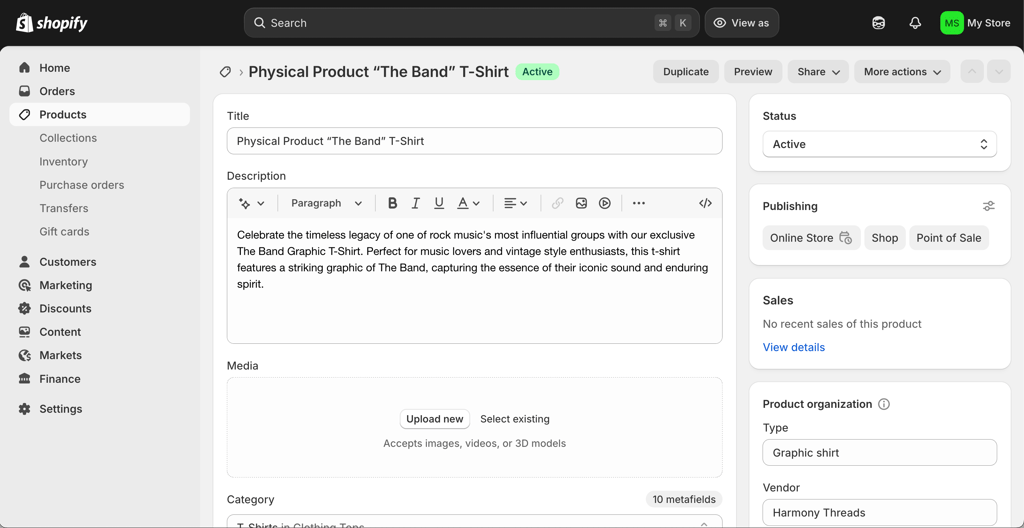Screen dimensions: 1024x528
Task: Click the Marketing sidebar icon
Action: pos(24,286)
